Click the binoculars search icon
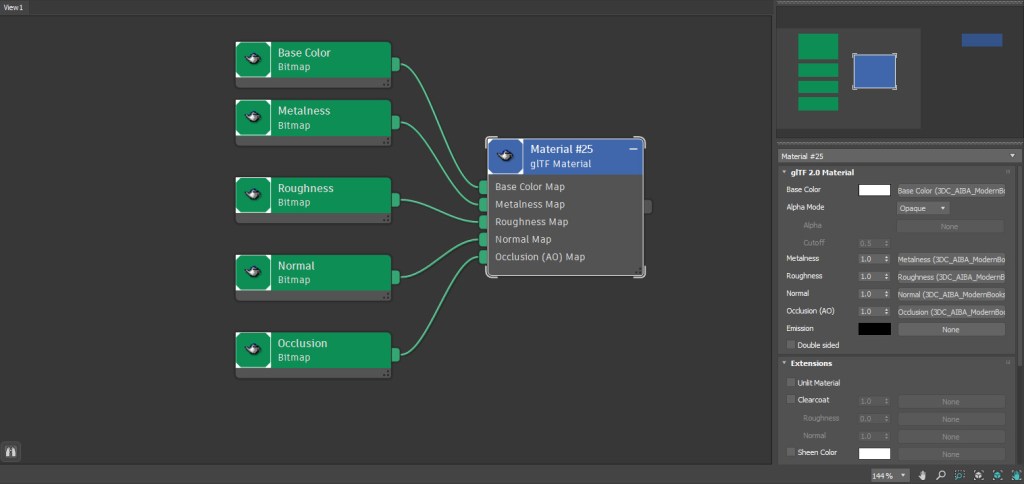The width and height of the screenshot is (1024, 484). click(x=13, y=452)
